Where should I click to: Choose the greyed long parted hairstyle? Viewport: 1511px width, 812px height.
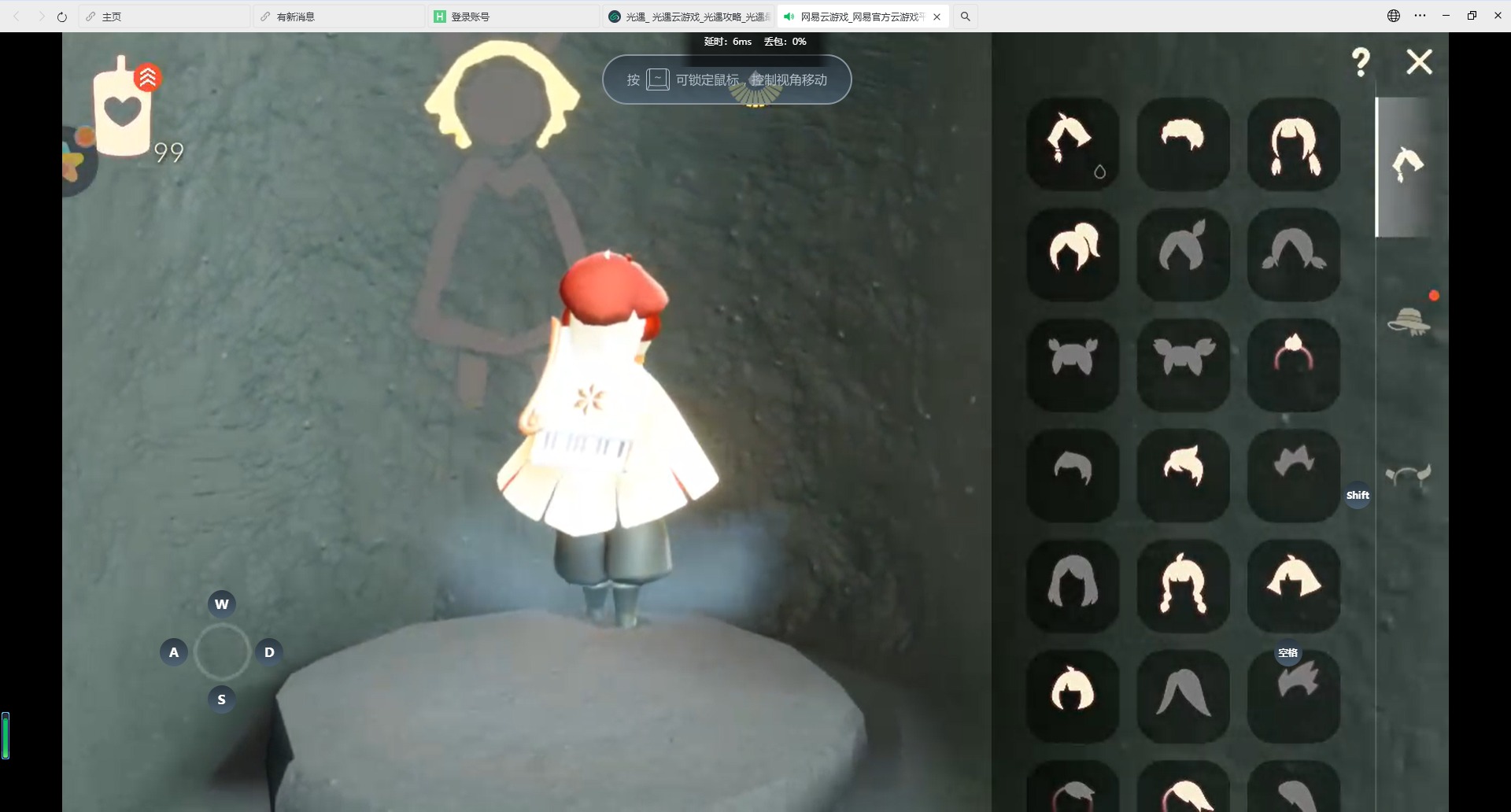[1183, 696]
